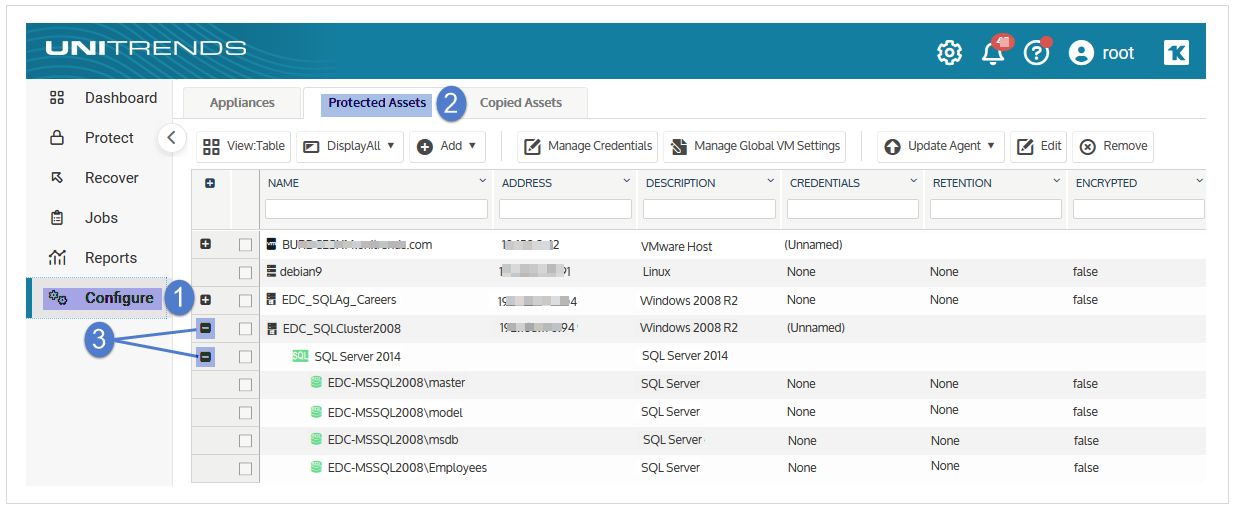Collapse the EDC_SQLCluster2008 row
The width and height of the screenshot is (1249, 521).
[205, 328]
